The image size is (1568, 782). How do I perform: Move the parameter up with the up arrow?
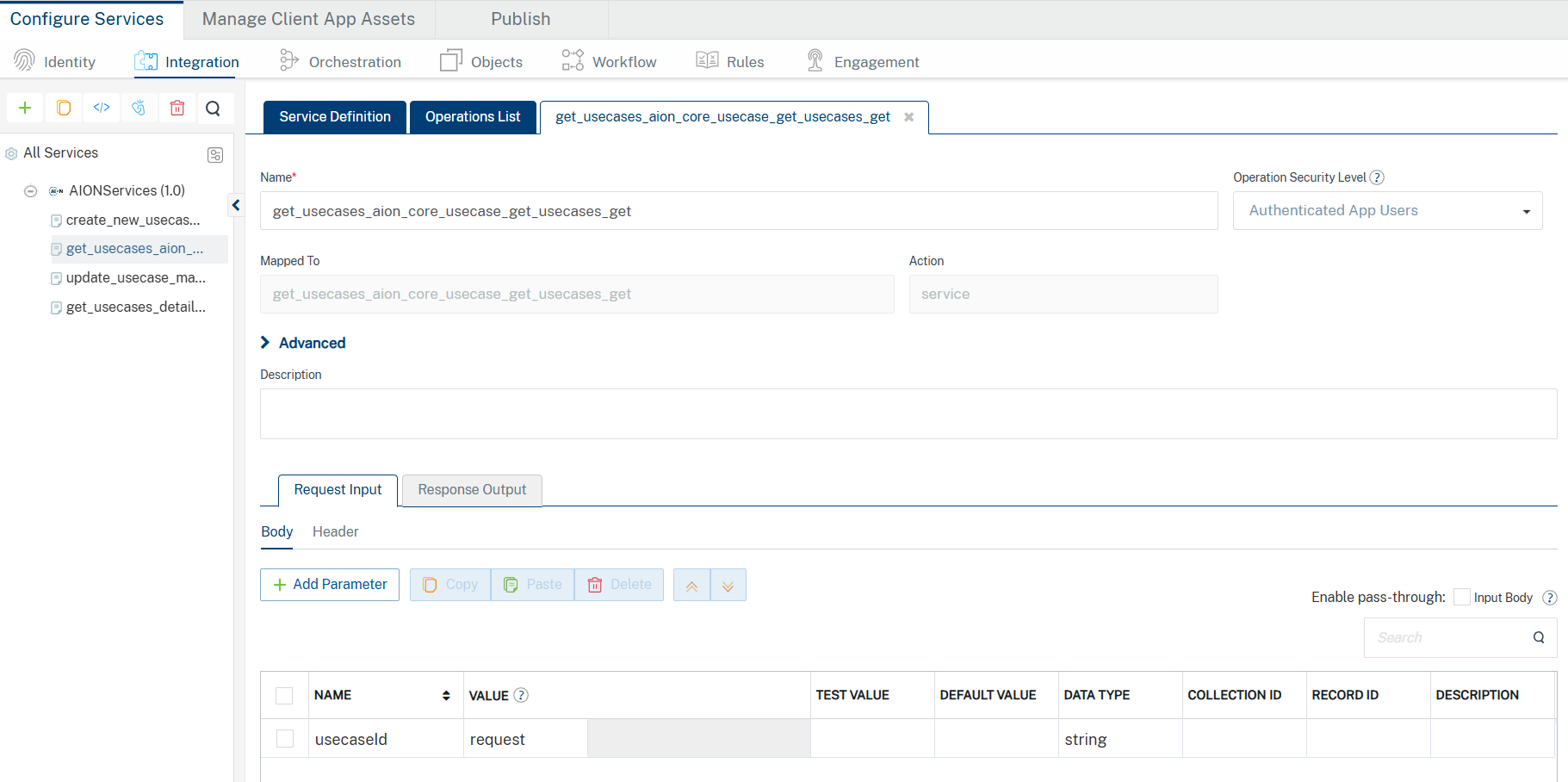point(691,585)
